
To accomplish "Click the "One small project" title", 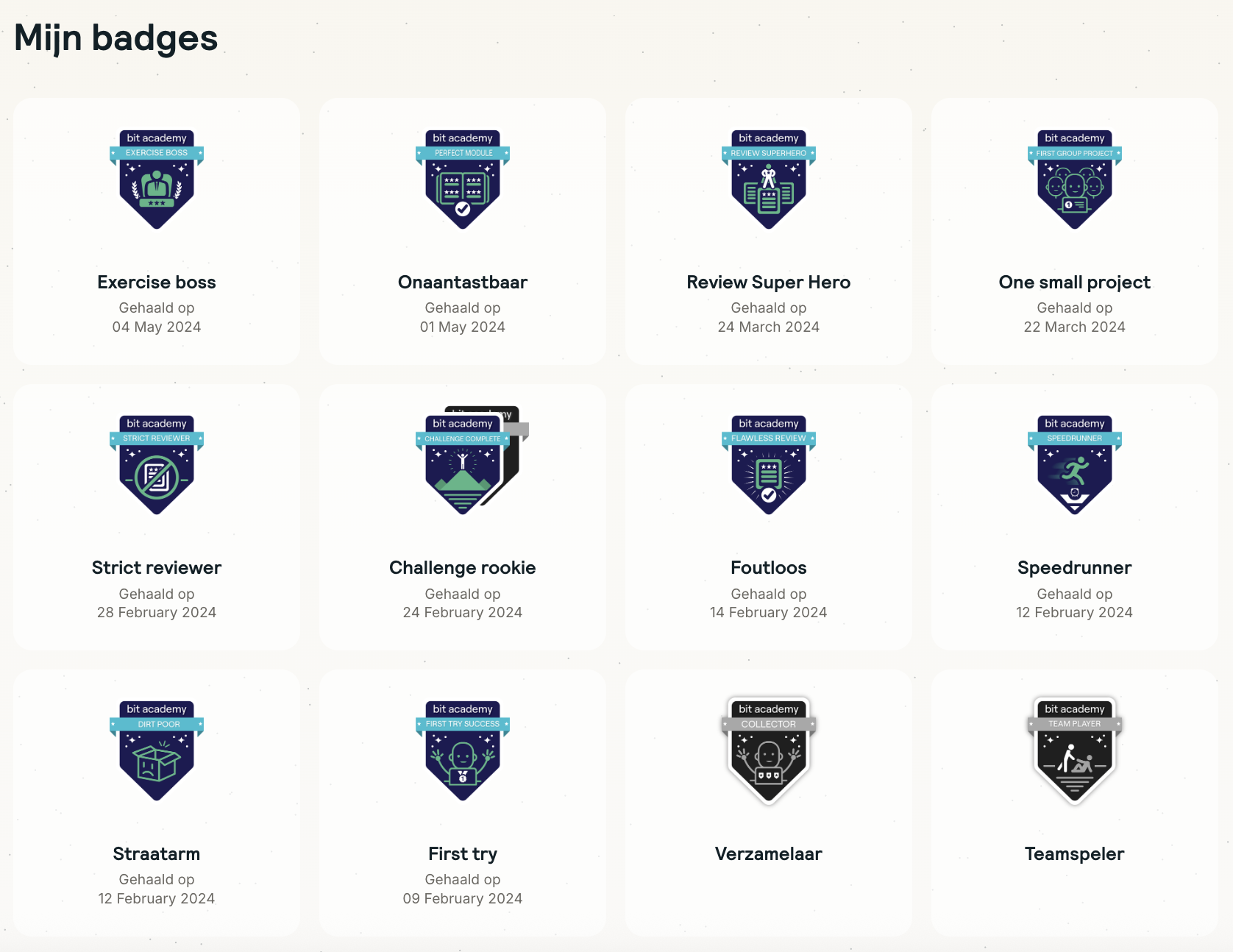I will (1075, 283).
